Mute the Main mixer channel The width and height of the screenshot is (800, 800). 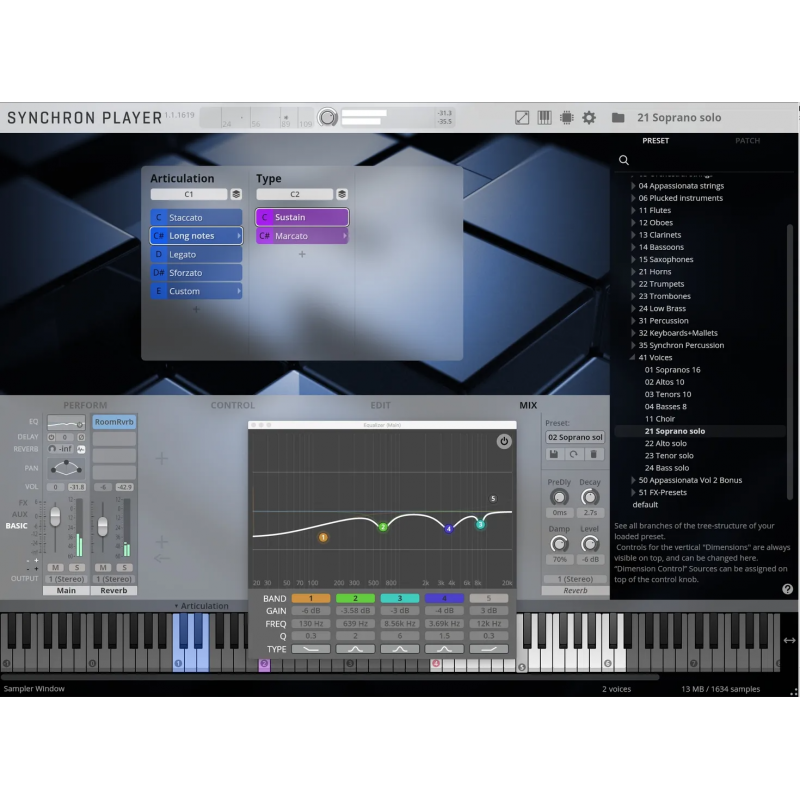tap(56, 567)
